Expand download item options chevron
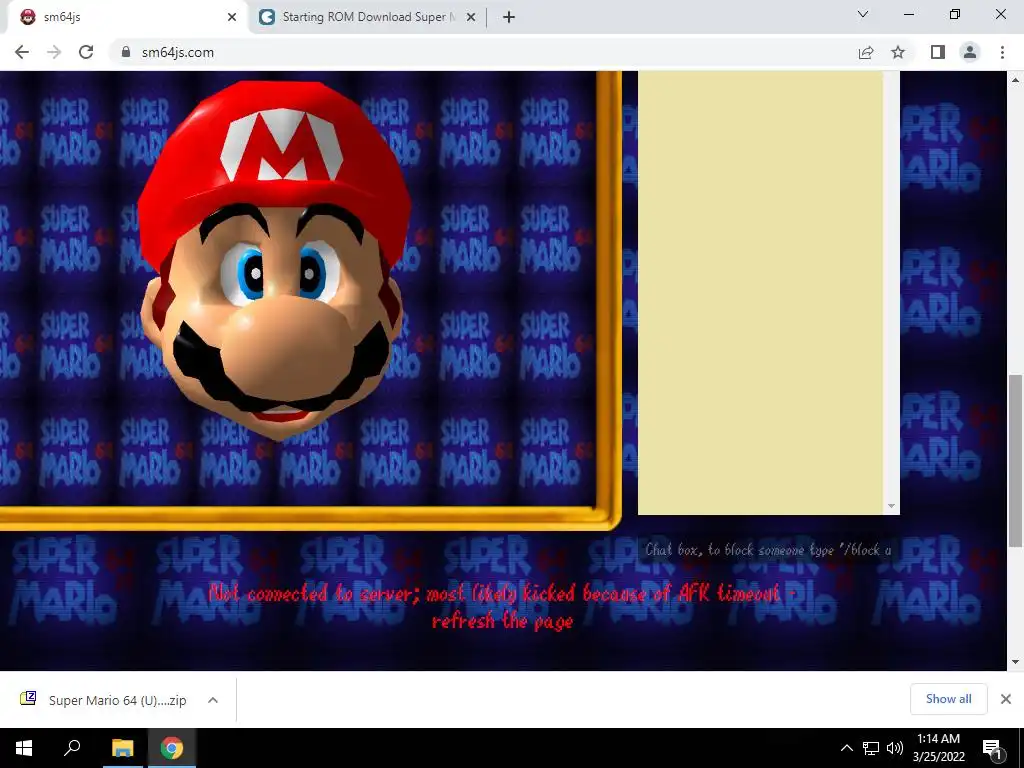The image size is (1024, 768). (212, 700)
